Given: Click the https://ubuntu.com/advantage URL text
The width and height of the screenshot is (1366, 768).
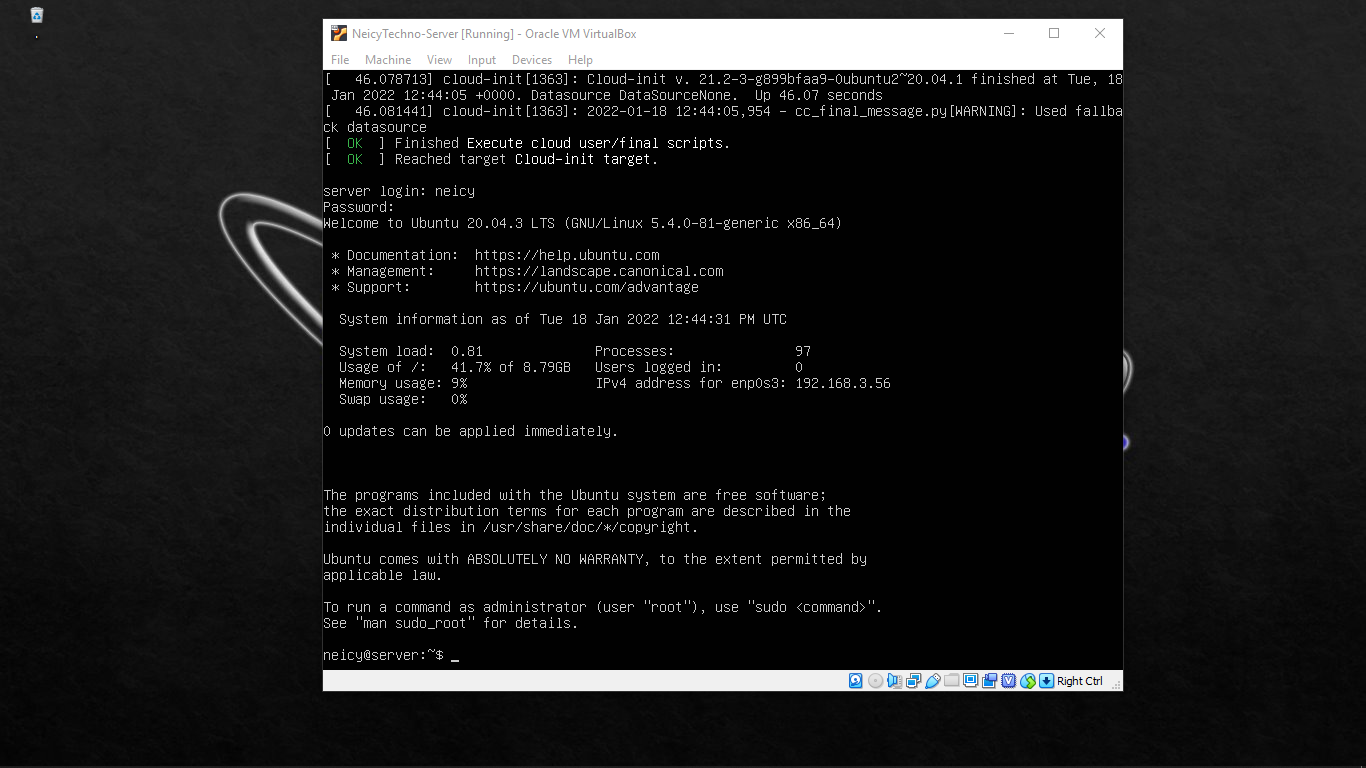Looking at the screenshot, I should point(587,287).
